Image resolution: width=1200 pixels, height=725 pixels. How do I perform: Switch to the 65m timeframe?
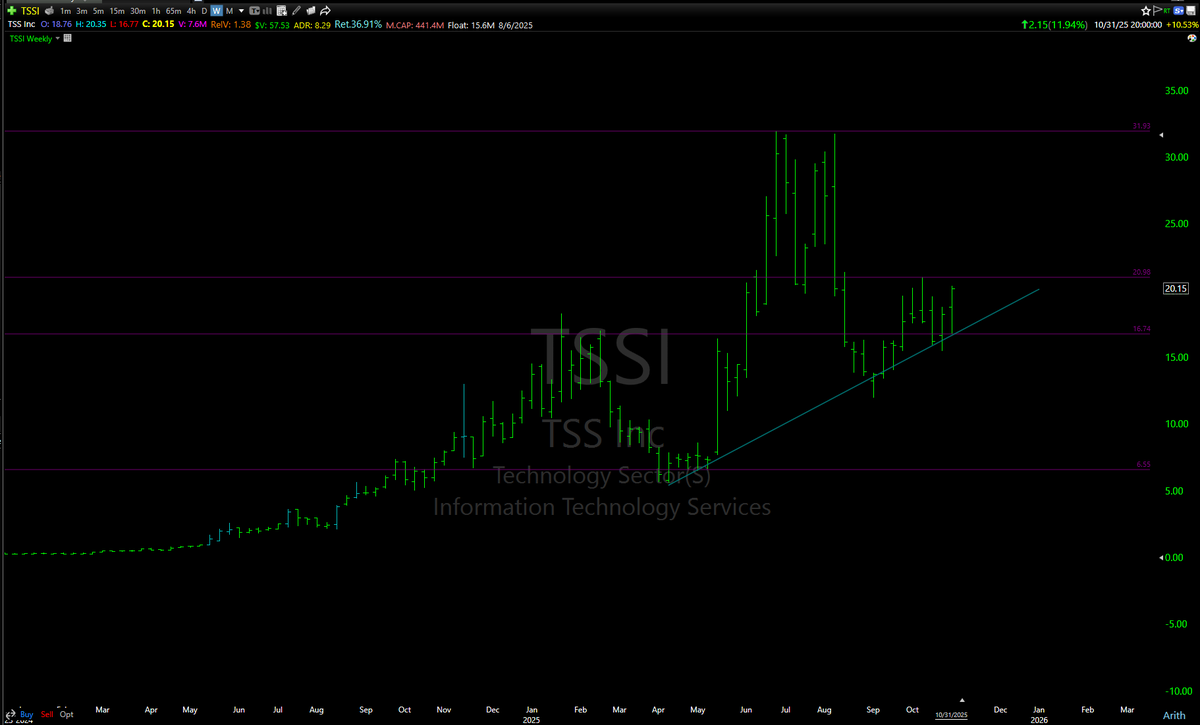174,11
